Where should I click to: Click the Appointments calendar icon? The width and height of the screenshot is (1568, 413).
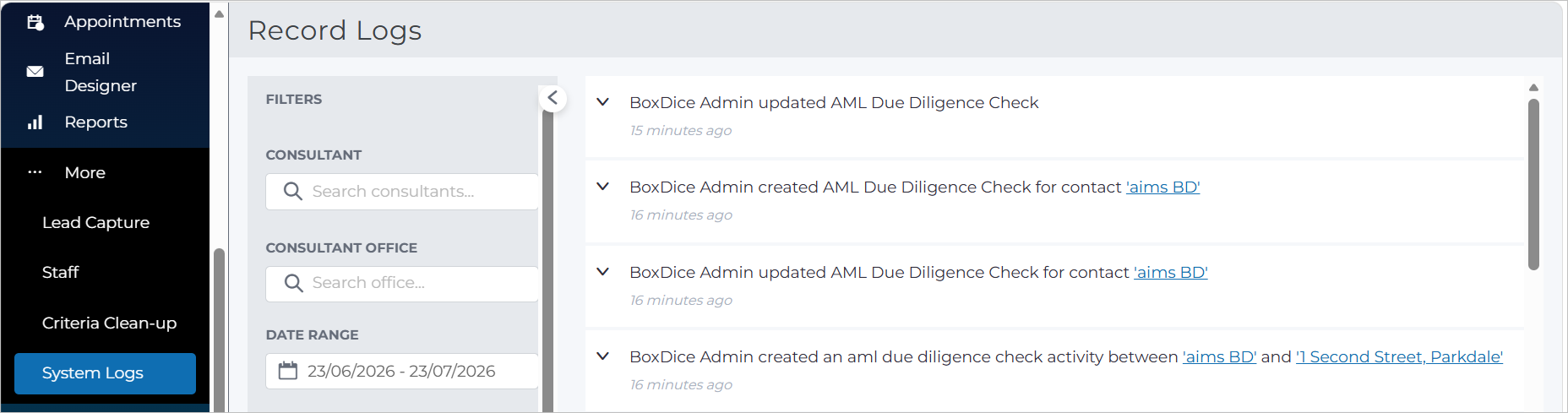tap(35, 22)
